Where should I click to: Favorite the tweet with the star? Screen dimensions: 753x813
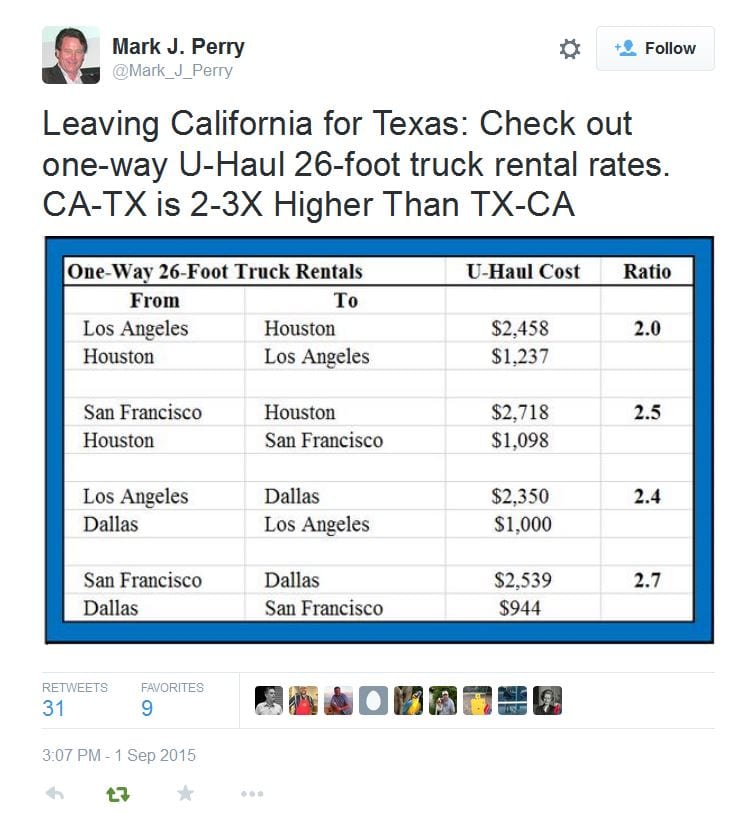pos(185,793)
